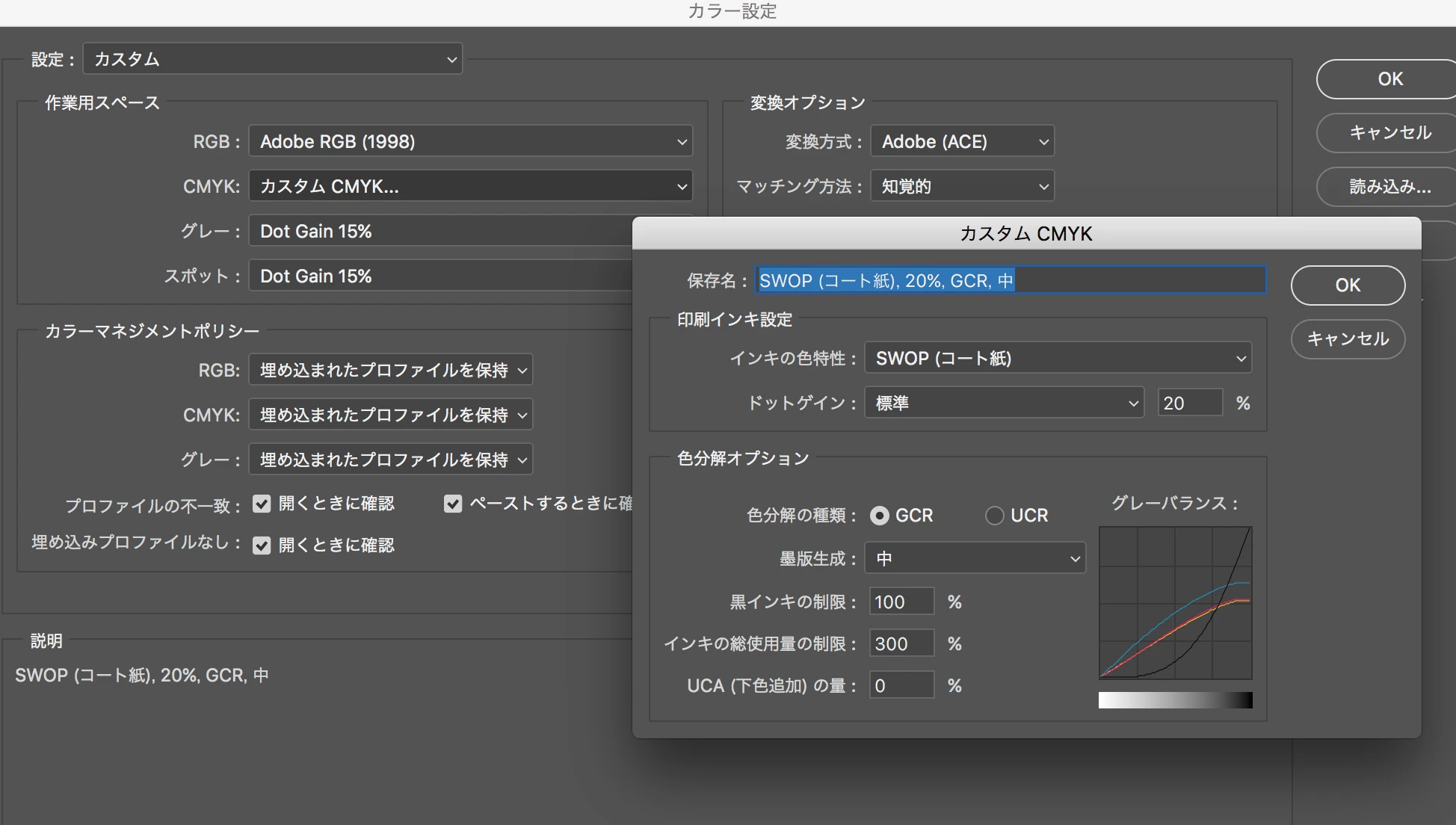Screen dimensions: 1456x825
Task: Open the マッチング方法 知覚的 dropdown
Action: point(963,186)
